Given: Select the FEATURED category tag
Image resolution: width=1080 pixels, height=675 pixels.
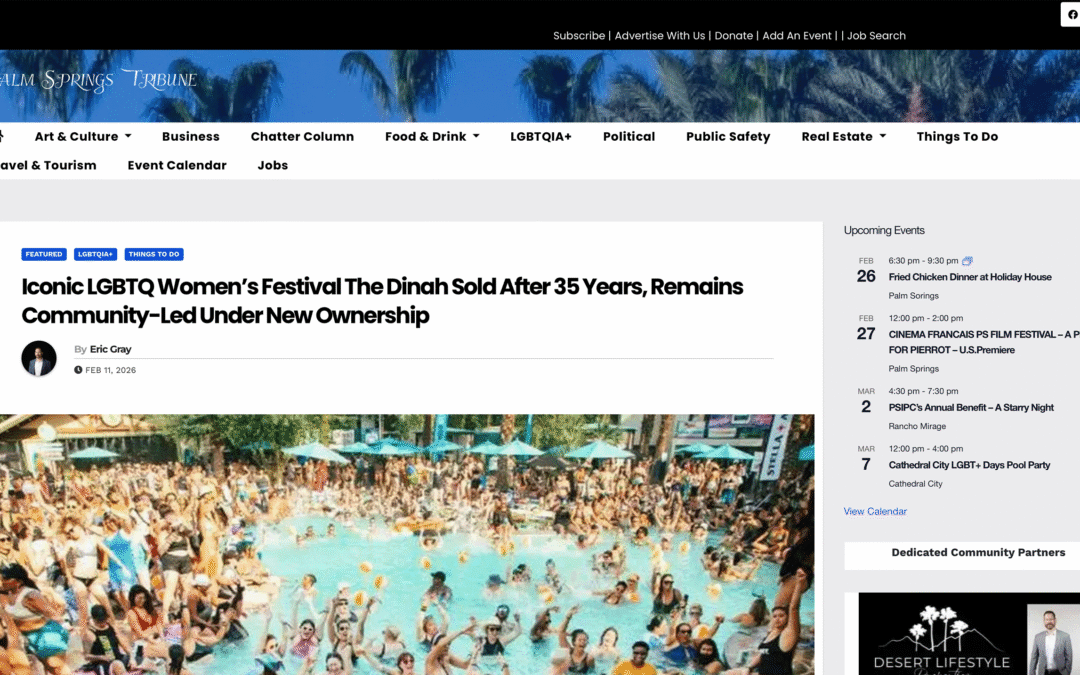Looking at the screenshot, I should tap(43, 254).
